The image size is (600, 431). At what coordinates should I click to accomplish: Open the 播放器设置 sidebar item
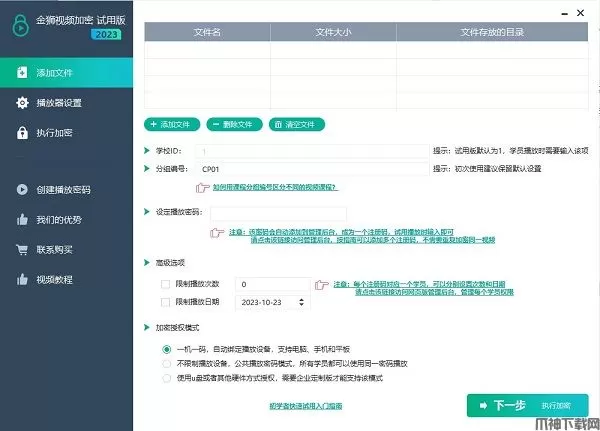[67, 103]
